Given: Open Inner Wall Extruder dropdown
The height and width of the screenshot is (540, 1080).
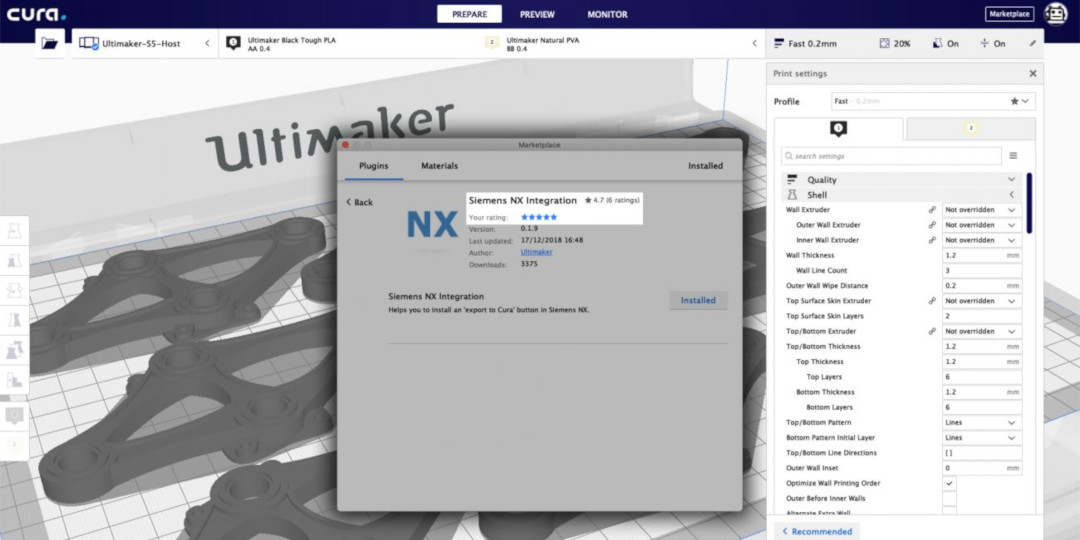Looking at the screenshot, I should pos(982,240).
